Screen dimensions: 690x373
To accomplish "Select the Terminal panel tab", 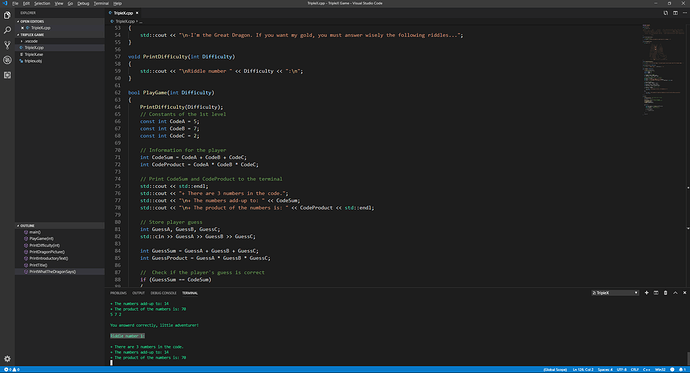I will 190,293.
